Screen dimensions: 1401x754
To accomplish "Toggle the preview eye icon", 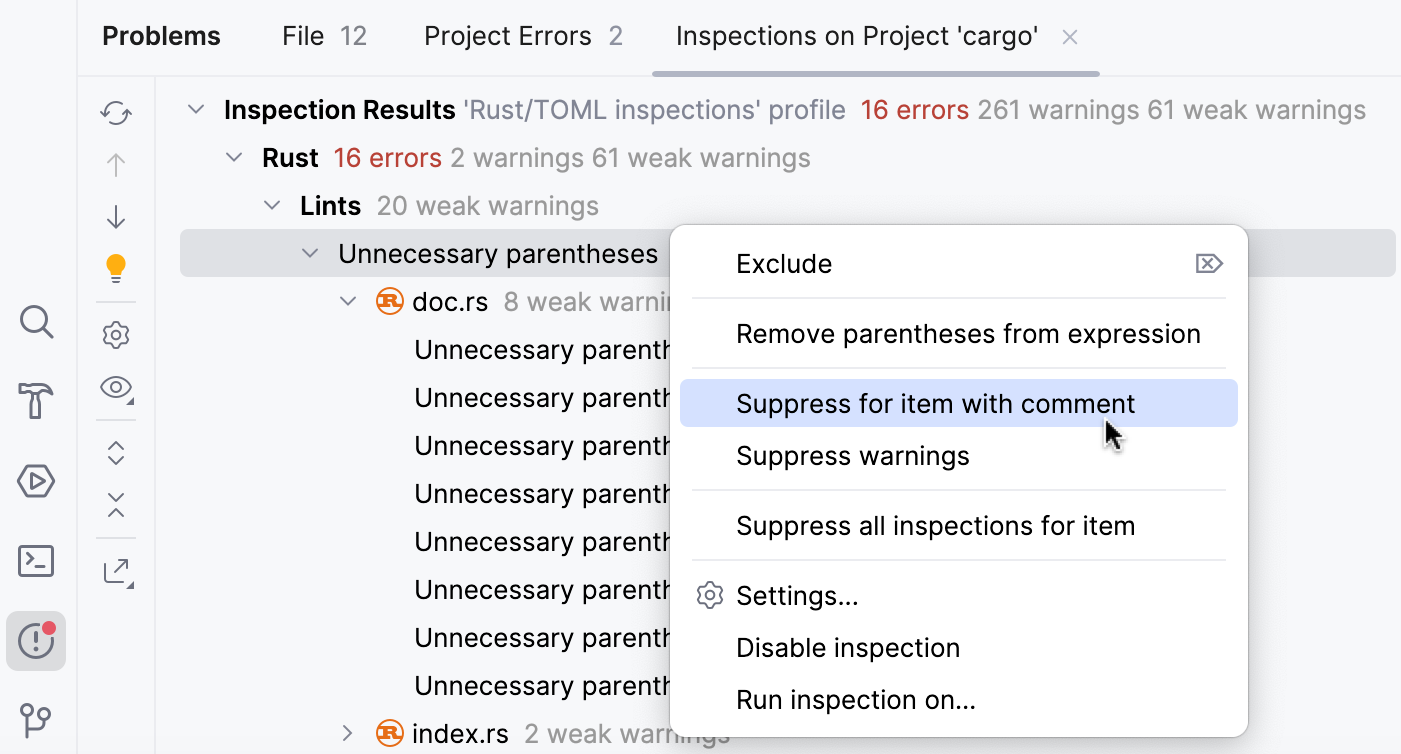I will pyautogui.click(x=115, y=388).
